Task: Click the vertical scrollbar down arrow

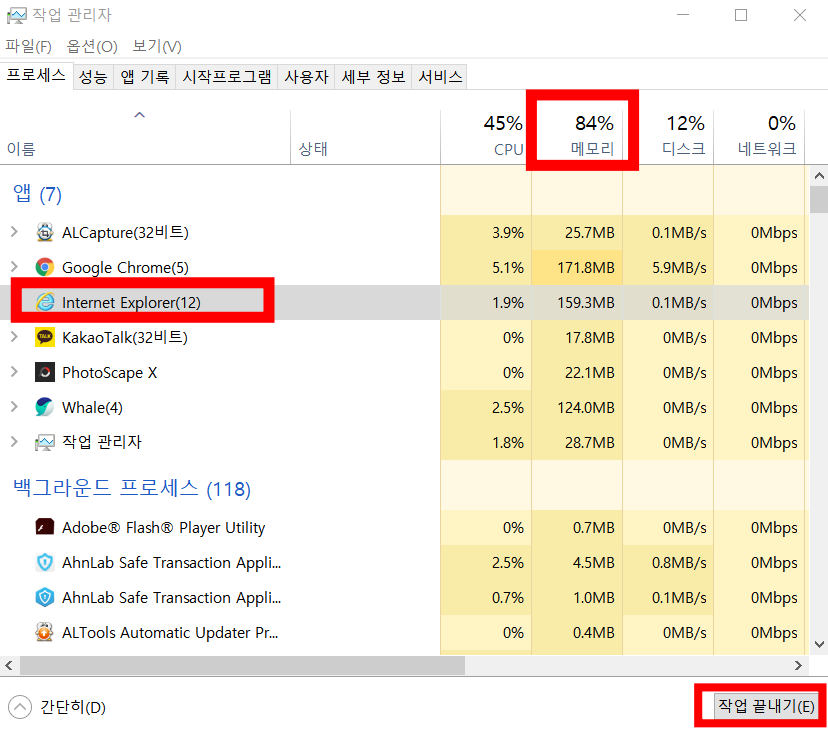Action: (819, 644)
